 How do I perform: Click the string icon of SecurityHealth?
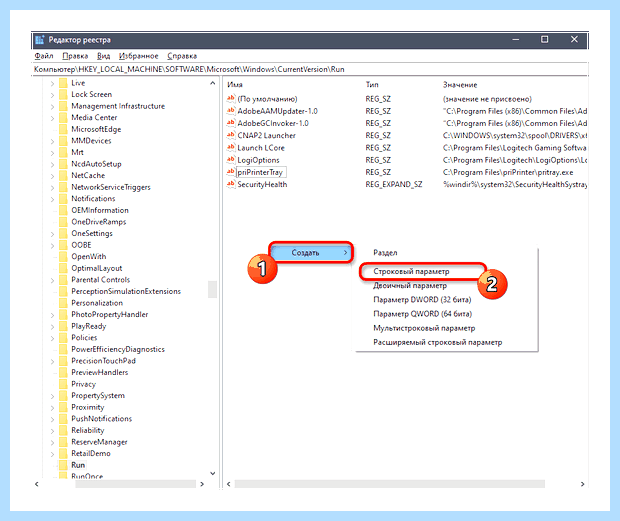[231, 184]
